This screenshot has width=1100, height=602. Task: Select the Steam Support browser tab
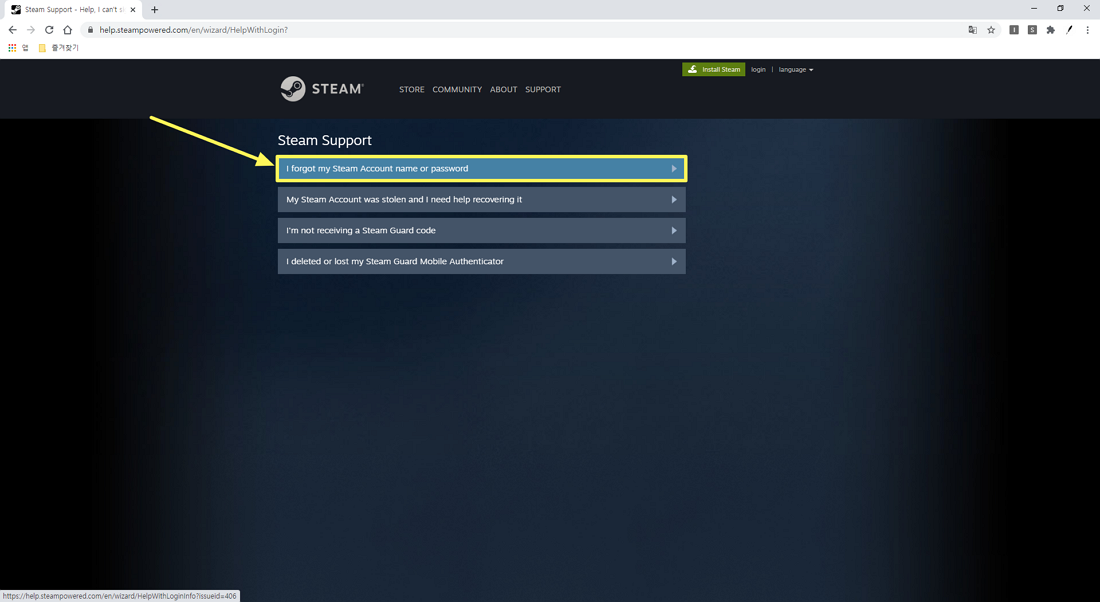click(73, 10)
